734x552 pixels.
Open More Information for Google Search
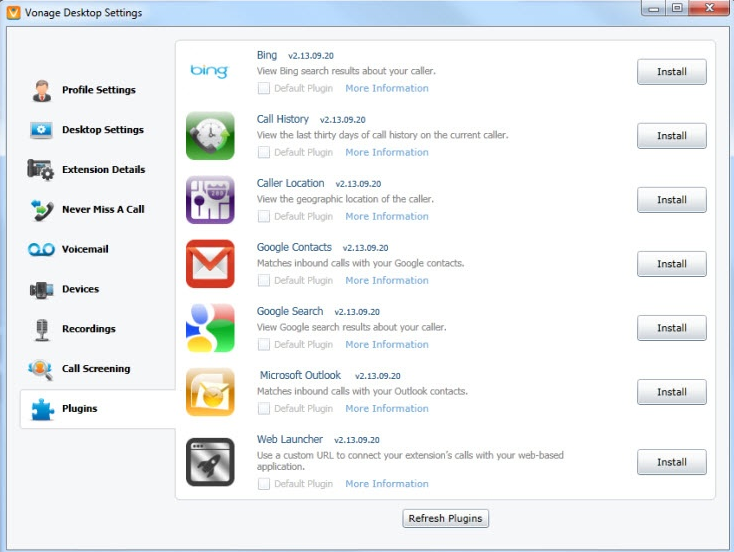387,345
